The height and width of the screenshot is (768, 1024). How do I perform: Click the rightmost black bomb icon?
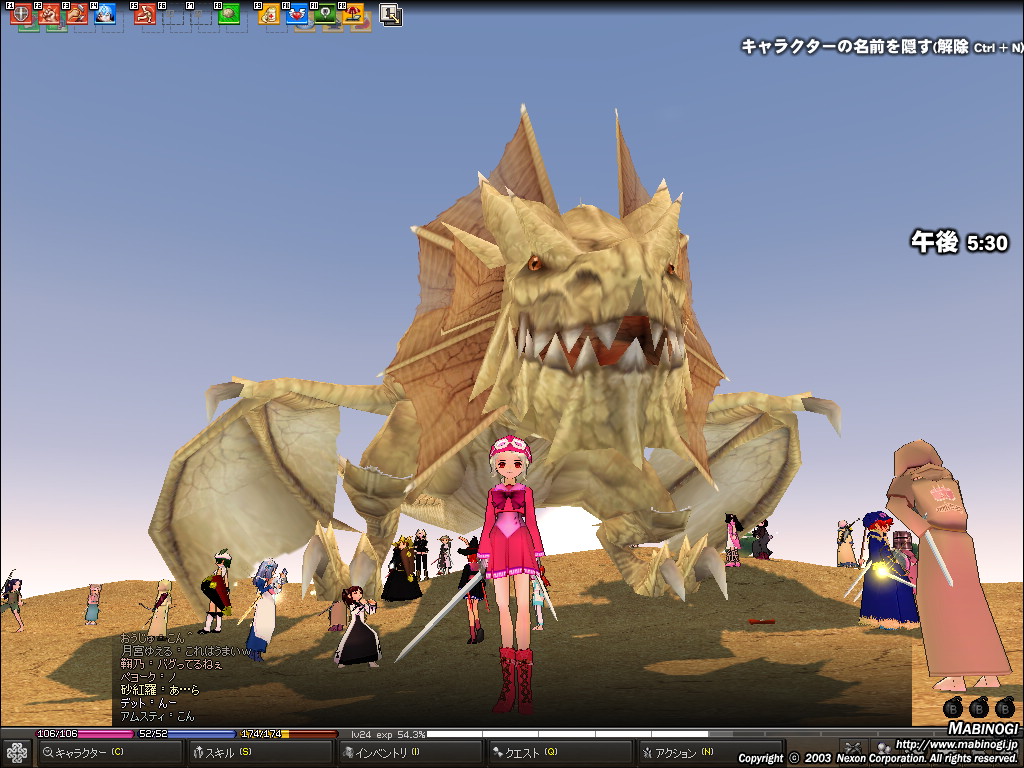pos(1005,707)
